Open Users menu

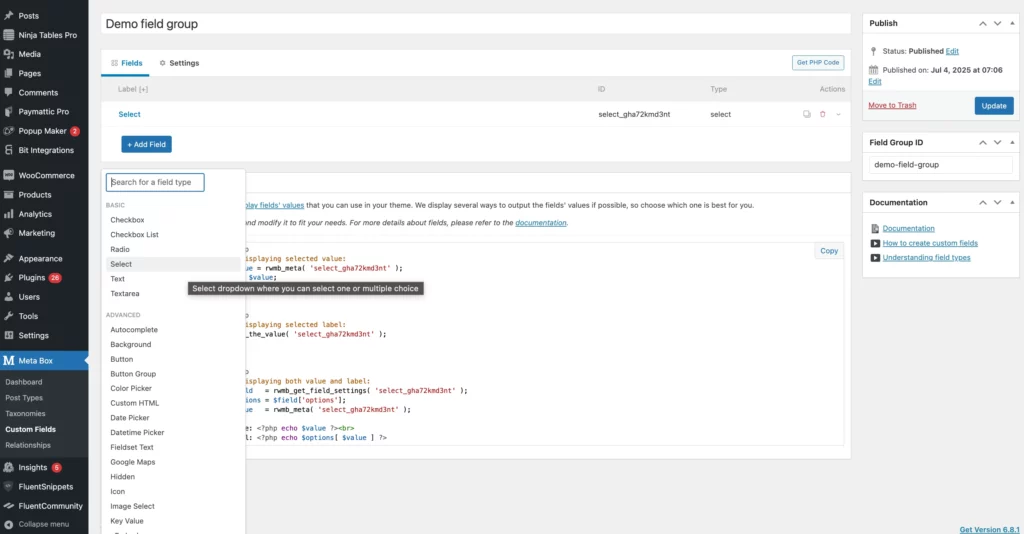click(x=29, y=297)
